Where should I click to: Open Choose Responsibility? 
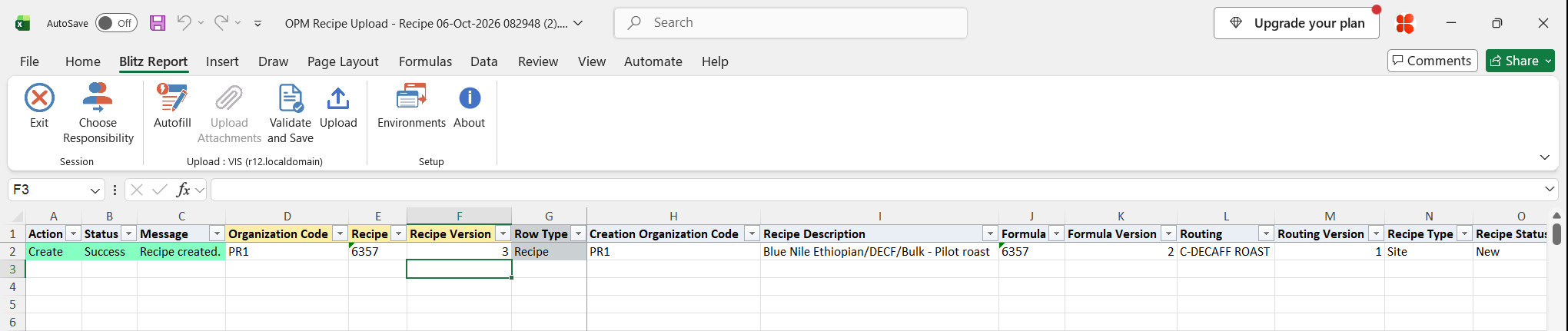pos(98,114)
